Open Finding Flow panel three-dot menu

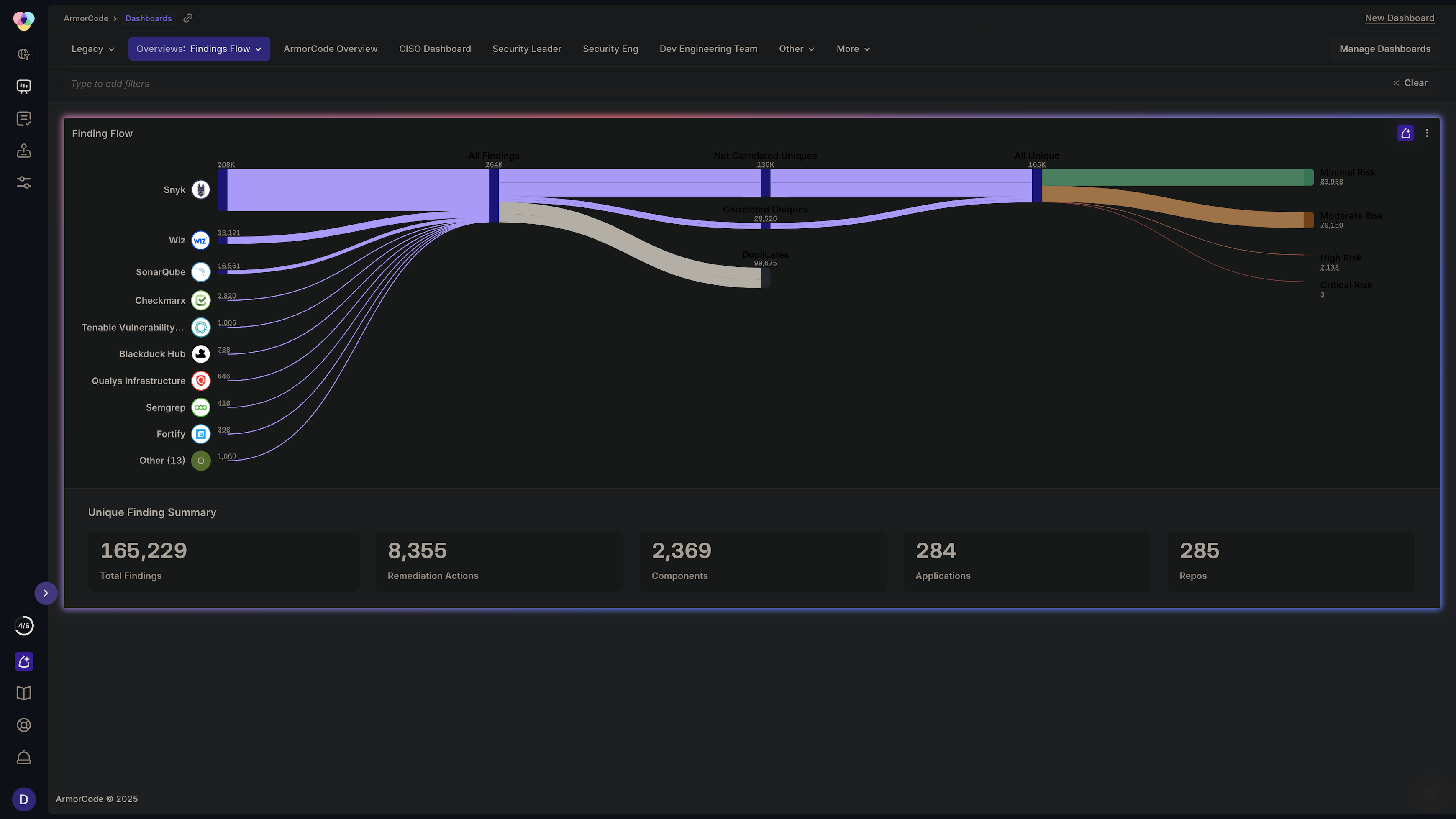(1427, 133)
